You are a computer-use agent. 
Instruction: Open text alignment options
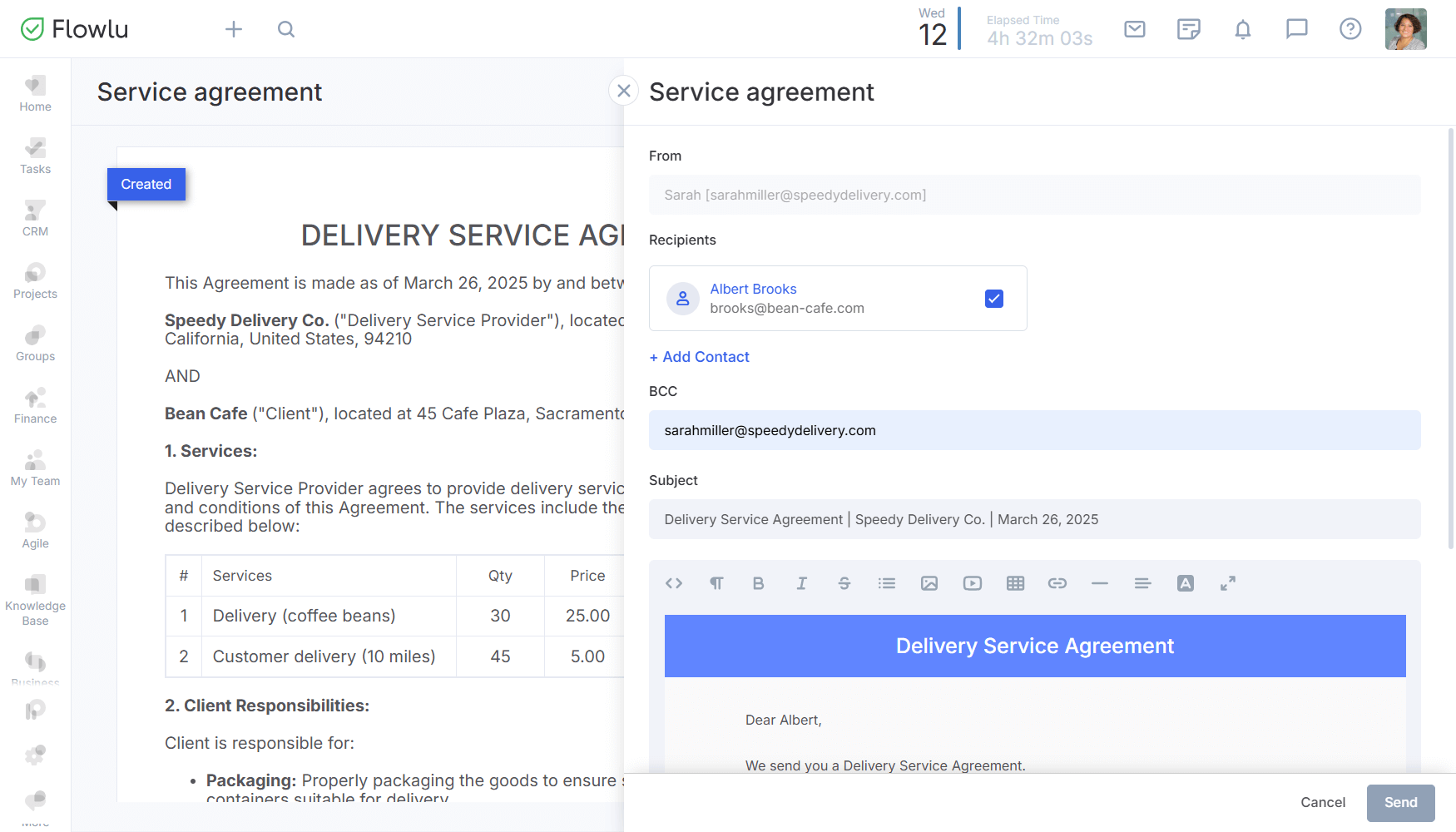[x=1143, y=583]
